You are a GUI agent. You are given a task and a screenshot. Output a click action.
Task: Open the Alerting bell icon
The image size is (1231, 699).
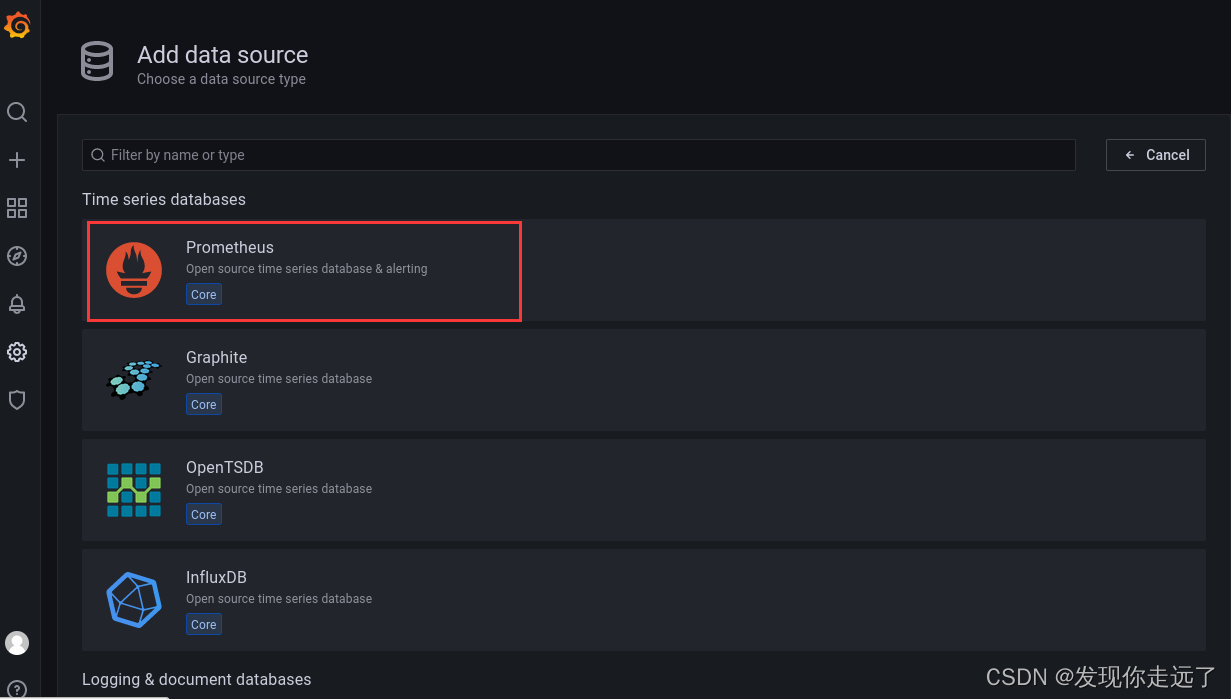tap(17, 304)
